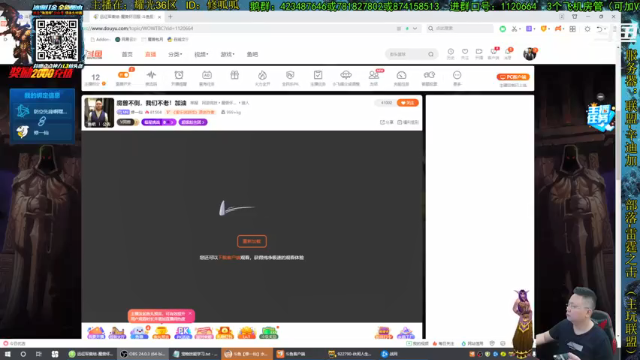Screen dimensions: 640x360
Task: Open the Douyu site logo link
Action: pos(94,54)
